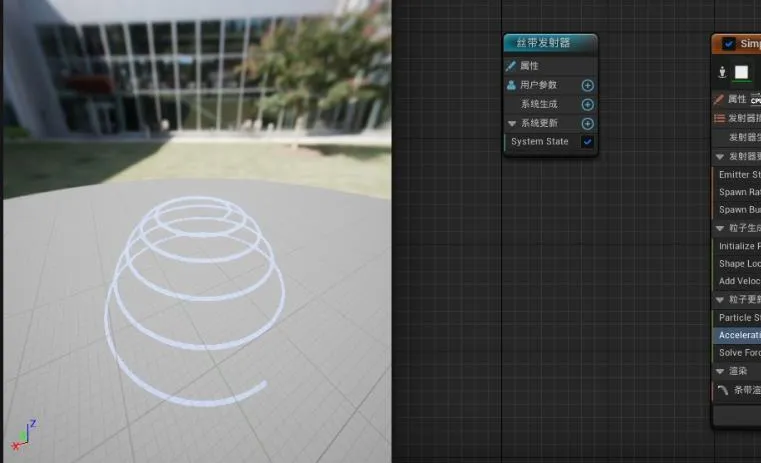761x463 pixels.
Task: Select the System State module
Action: (x=550, y=142)
